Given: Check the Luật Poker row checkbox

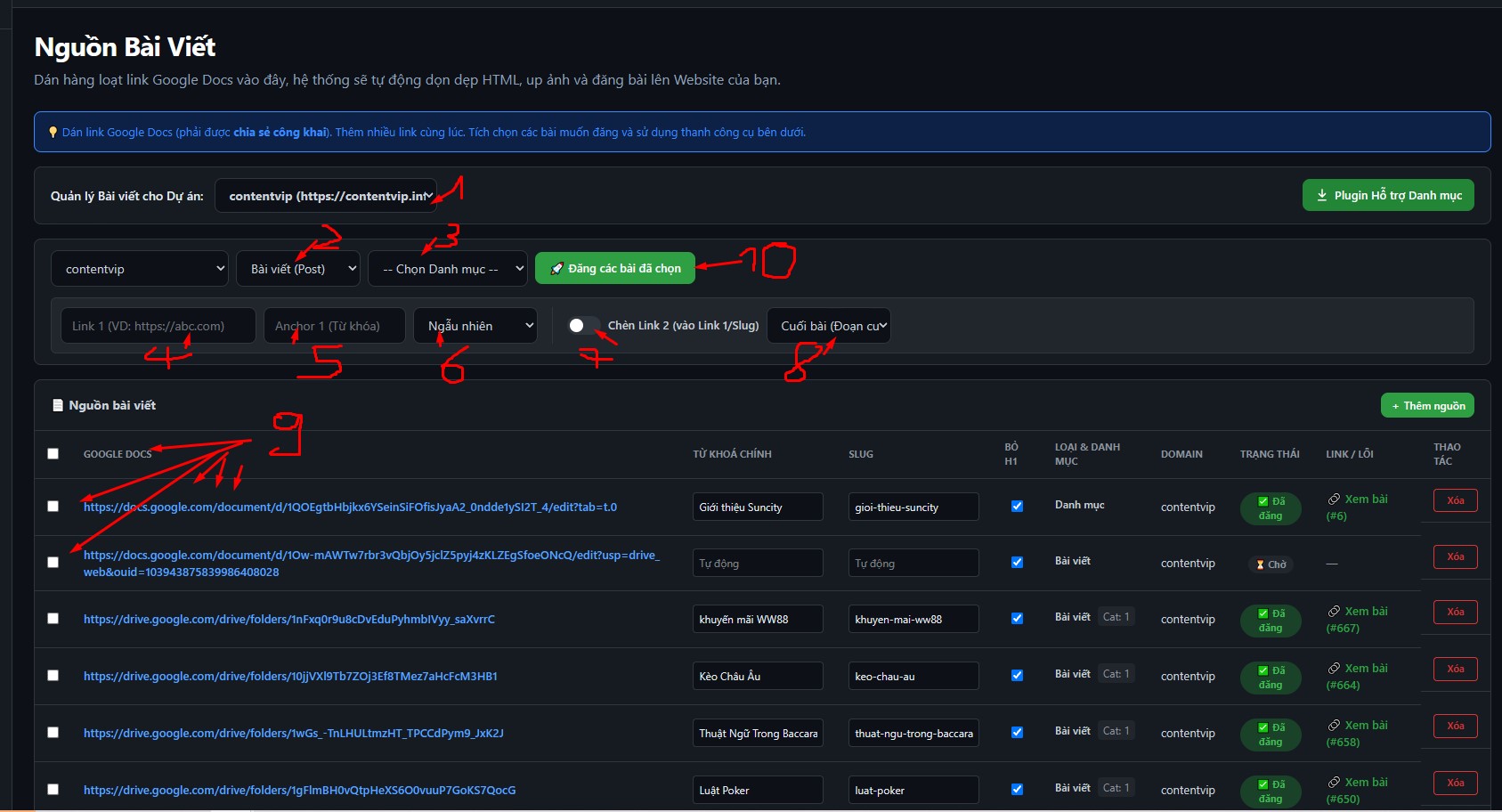Looking at the screenshot, I should [53, 790].
